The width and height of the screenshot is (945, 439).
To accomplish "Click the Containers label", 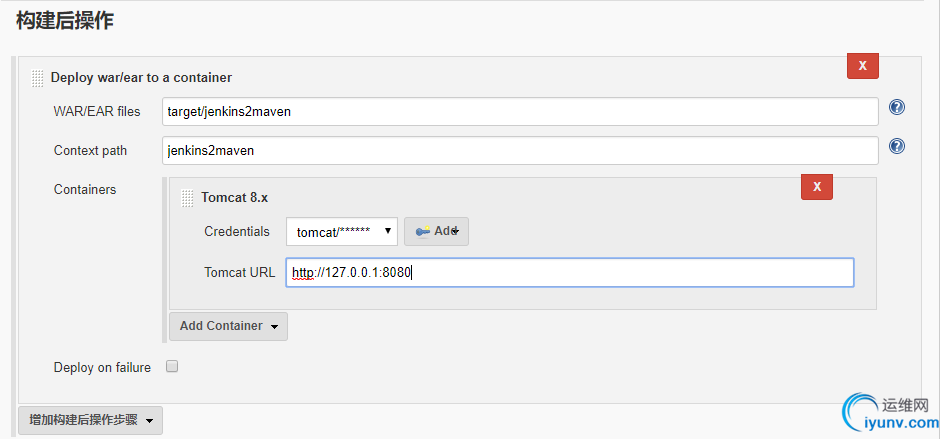I will (x=85, y=189).
